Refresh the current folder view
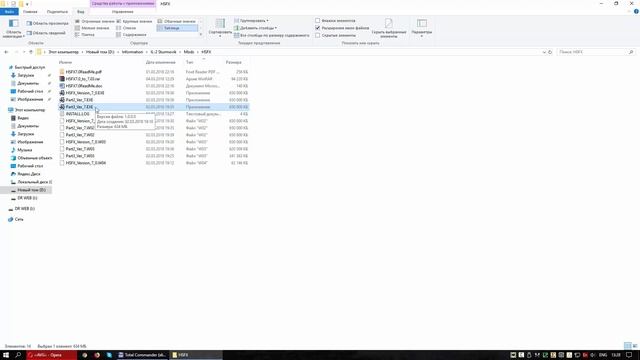The width and height of the screenshot is (640, 360). tap(550, 52)
